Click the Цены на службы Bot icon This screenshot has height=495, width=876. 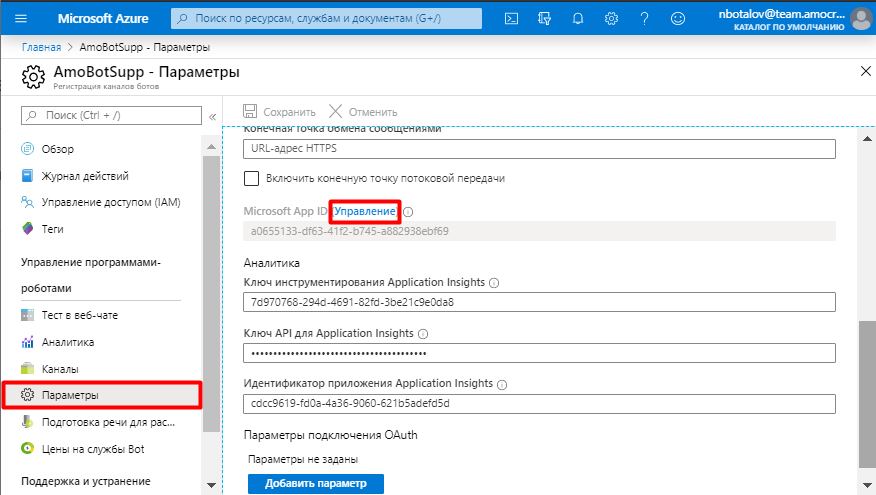click(27, 449)
